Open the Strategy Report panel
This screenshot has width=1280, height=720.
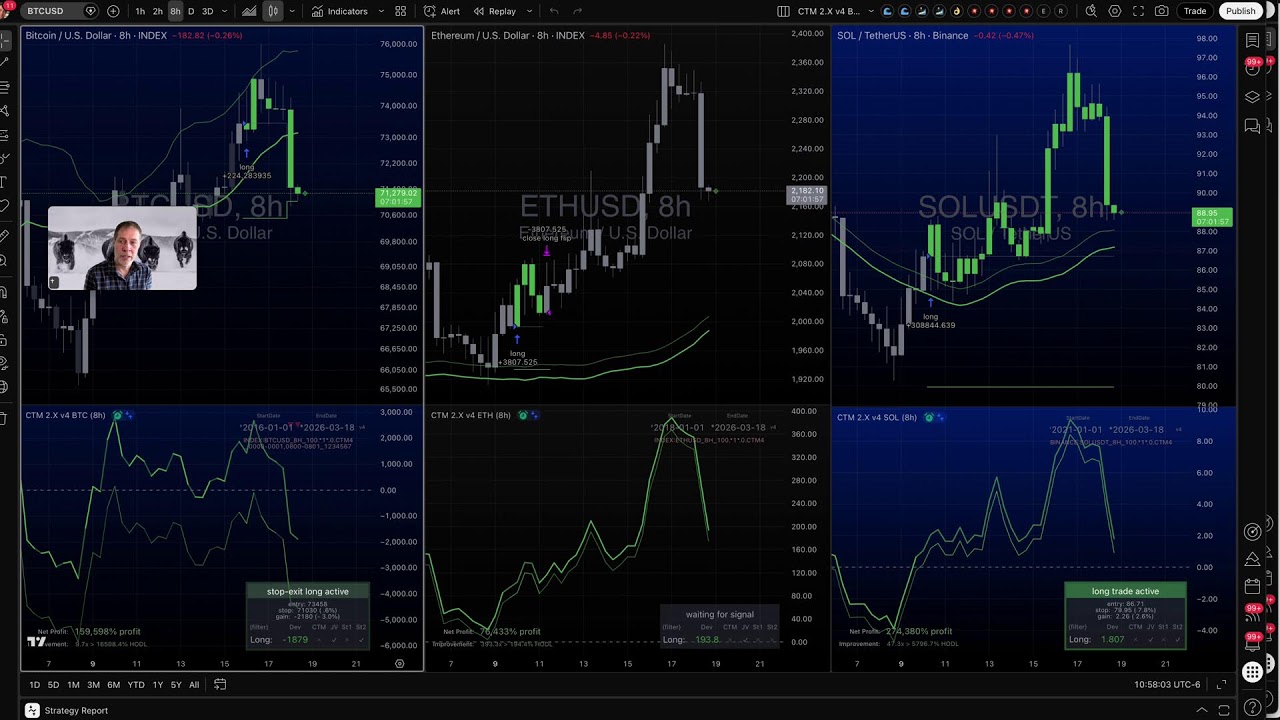76,711
